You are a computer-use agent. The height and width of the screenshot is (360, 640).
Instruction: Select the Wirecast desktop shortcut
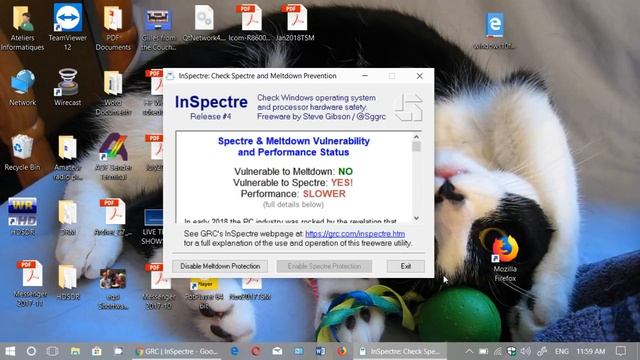point(67,87)
